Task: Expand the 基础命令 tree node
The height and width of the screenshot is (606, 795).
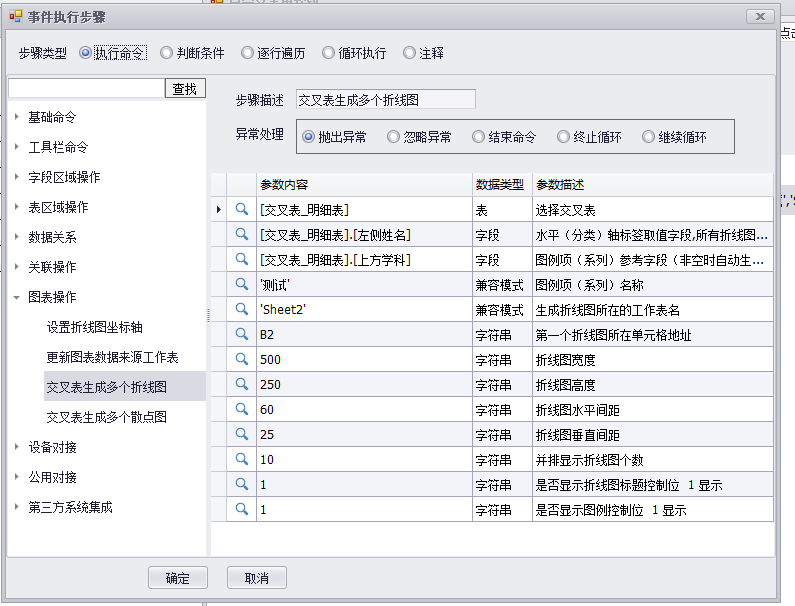Action: tap(17, 117)
